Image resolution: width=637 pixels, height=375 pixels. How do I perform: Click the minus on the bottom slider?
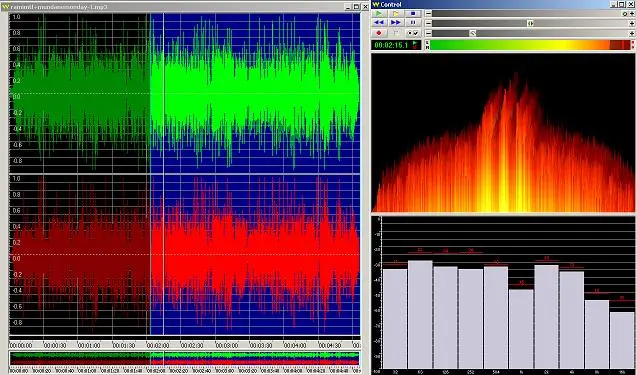click(428, 33)
